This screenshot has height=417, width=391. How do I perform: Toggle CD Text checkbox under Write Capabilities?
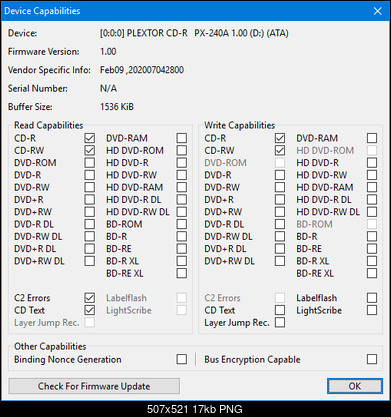(x=280, y=310)
